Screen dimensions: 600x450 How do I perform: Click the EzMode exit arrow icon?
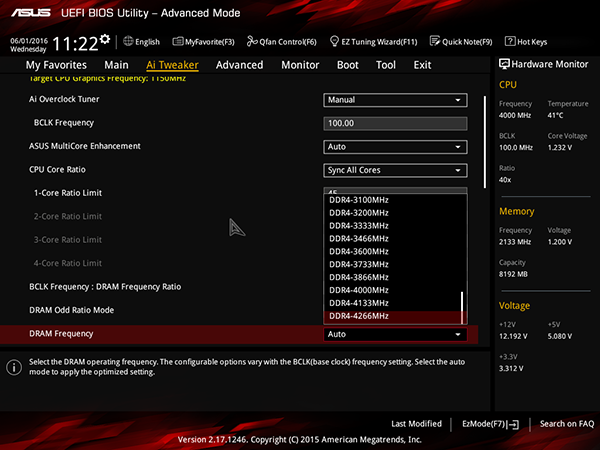(513, 424)
